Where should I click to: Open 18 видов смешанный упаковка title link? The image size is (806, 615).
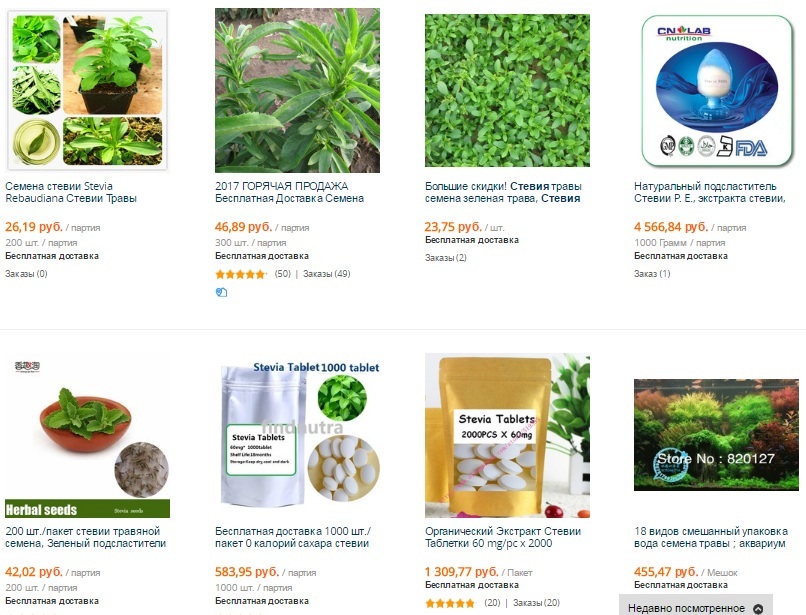(x=711, y=537)
